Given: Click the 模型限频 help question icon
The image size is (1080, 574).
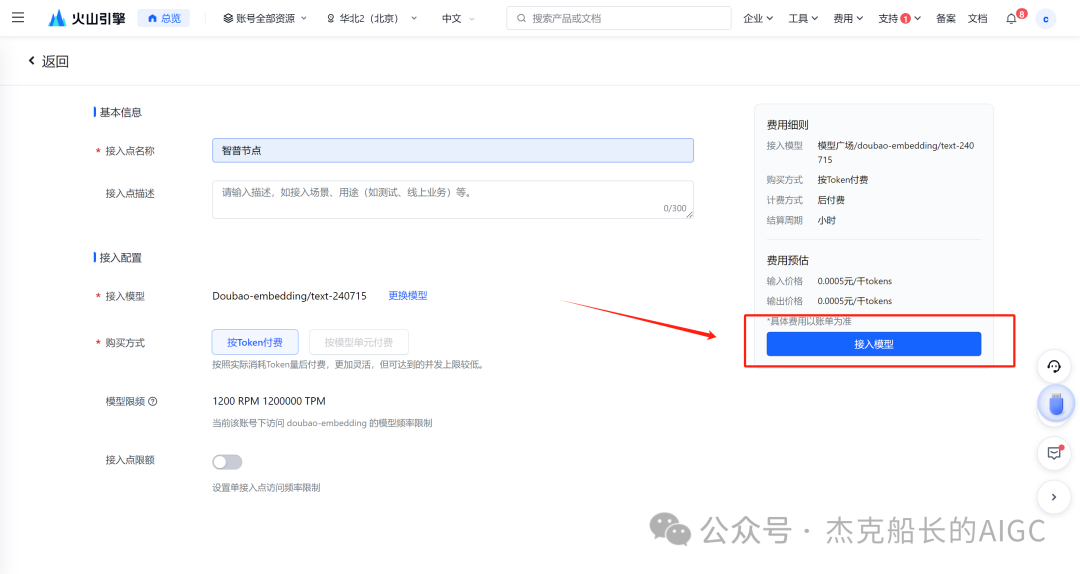Looking at the screenshot, I should [x=153, y=402].
